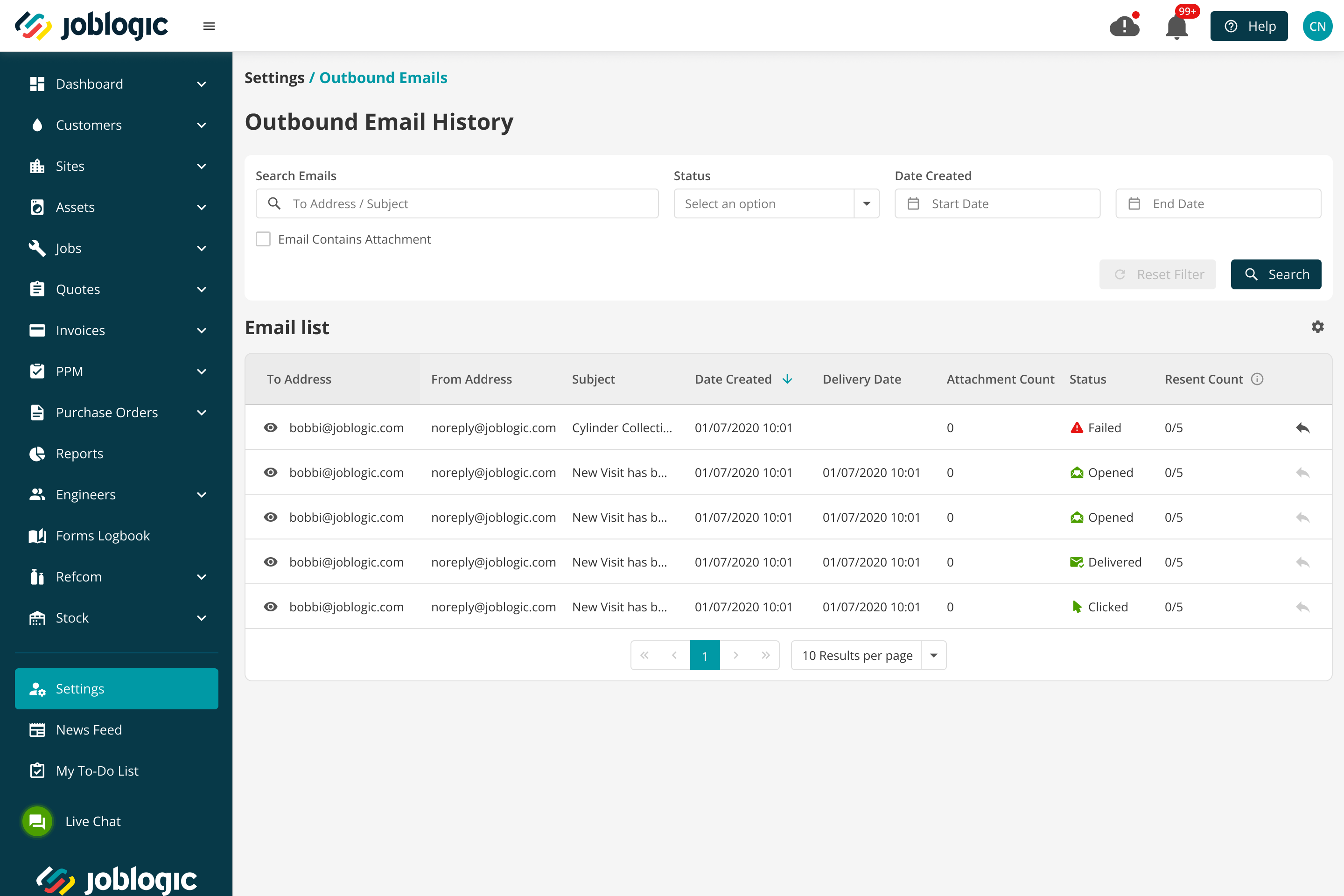Viewport: 1344px width, 896px height.
Task: Click the Delivery Date column header
Action: (862, 379)
